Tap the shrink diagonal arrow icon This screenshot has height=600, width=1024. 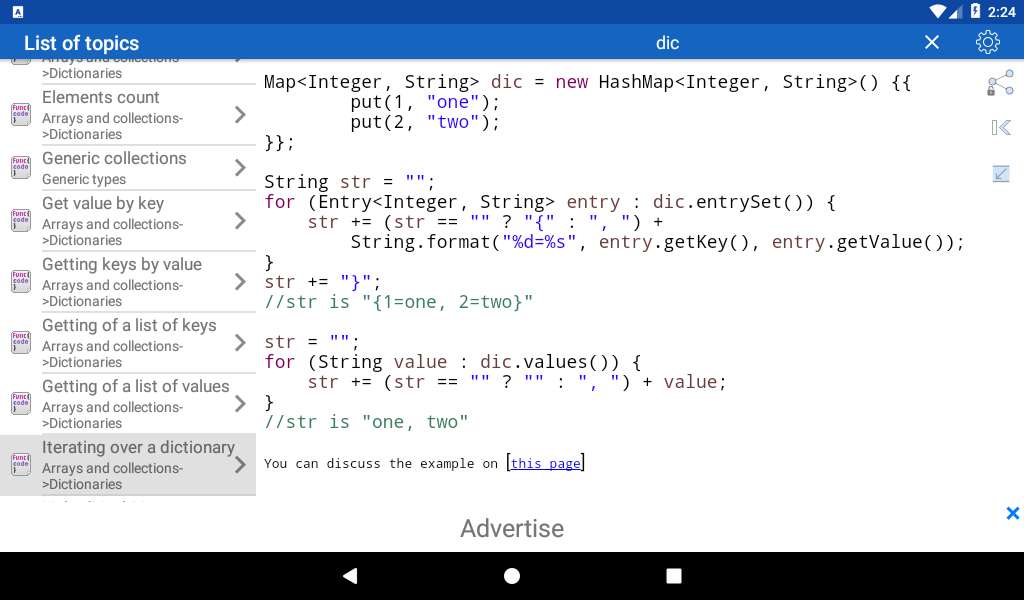coord(1000,174)
